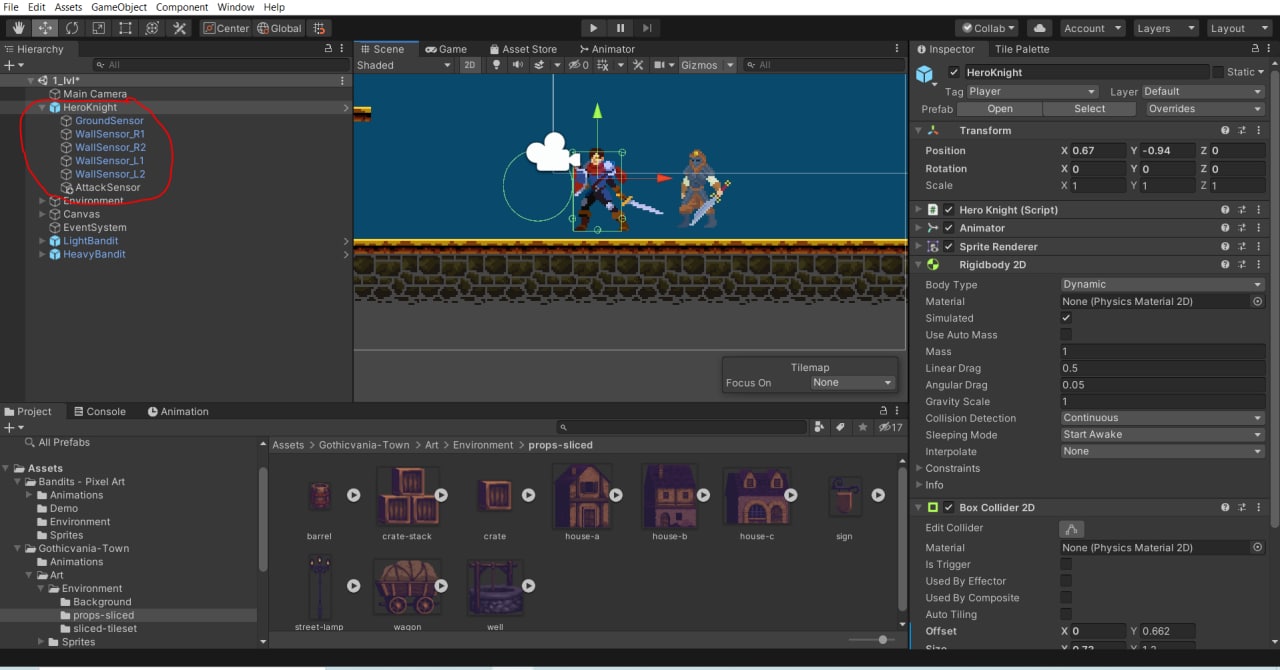Toggle scene effects icon in Scene toolbar

[540, 65]
